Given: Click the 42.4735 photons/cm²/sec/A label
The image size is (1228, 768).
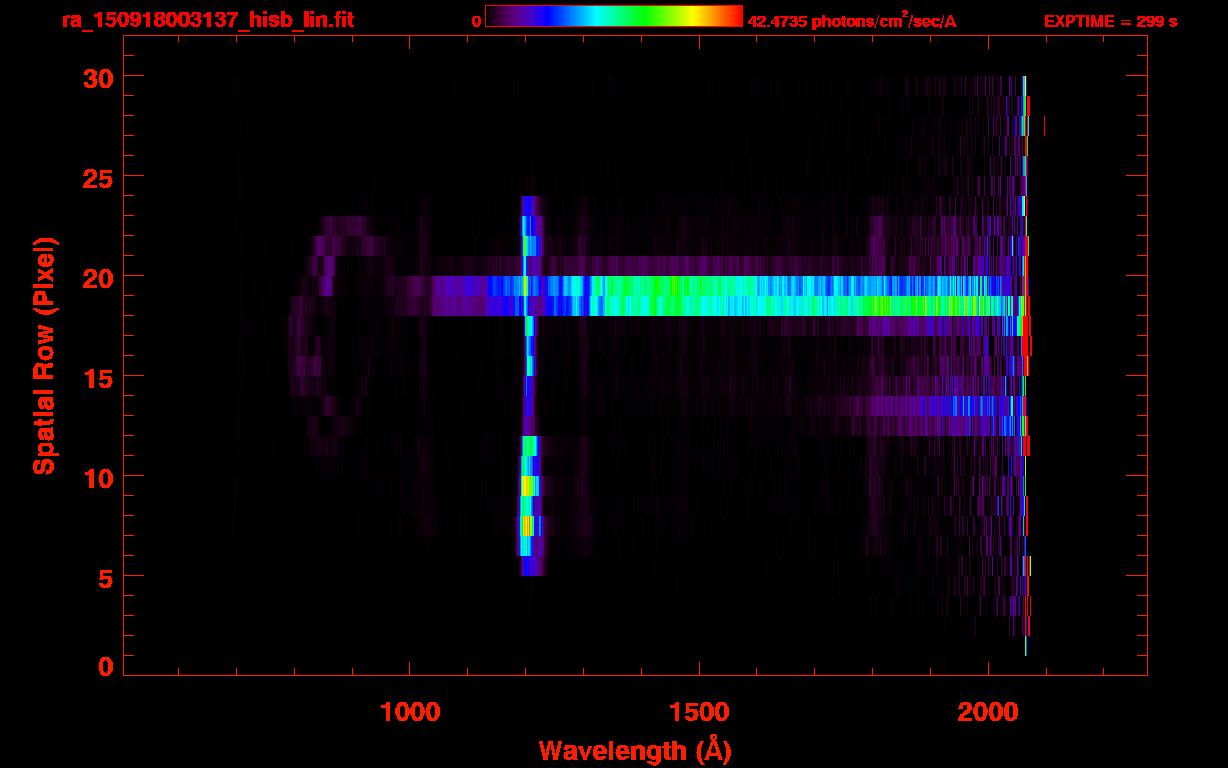Looking at the screenshot, I should coord(852,21).
